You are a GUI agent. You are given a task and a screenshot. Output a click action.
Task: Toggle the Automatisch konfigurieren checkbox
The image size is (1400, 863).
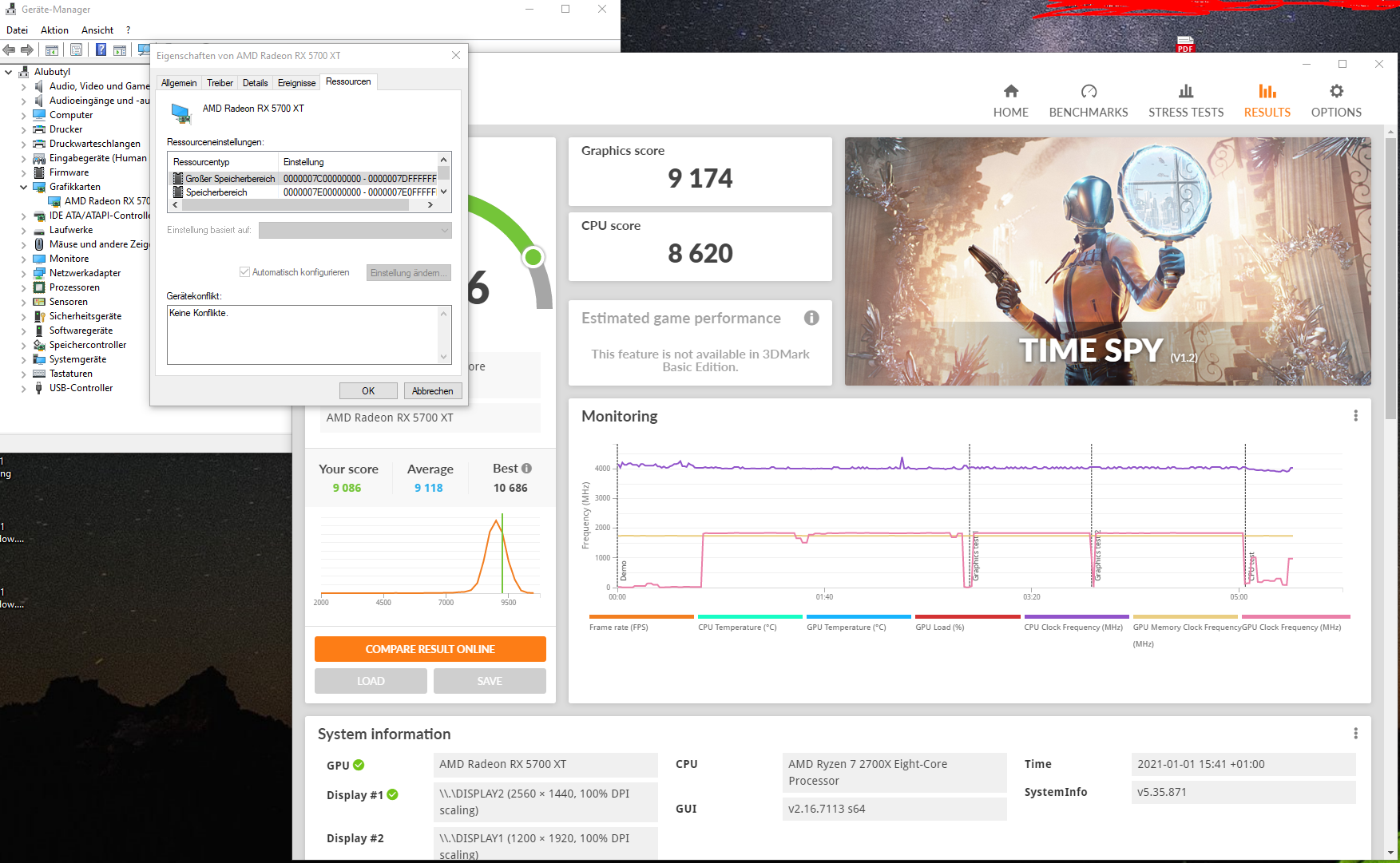244,272
